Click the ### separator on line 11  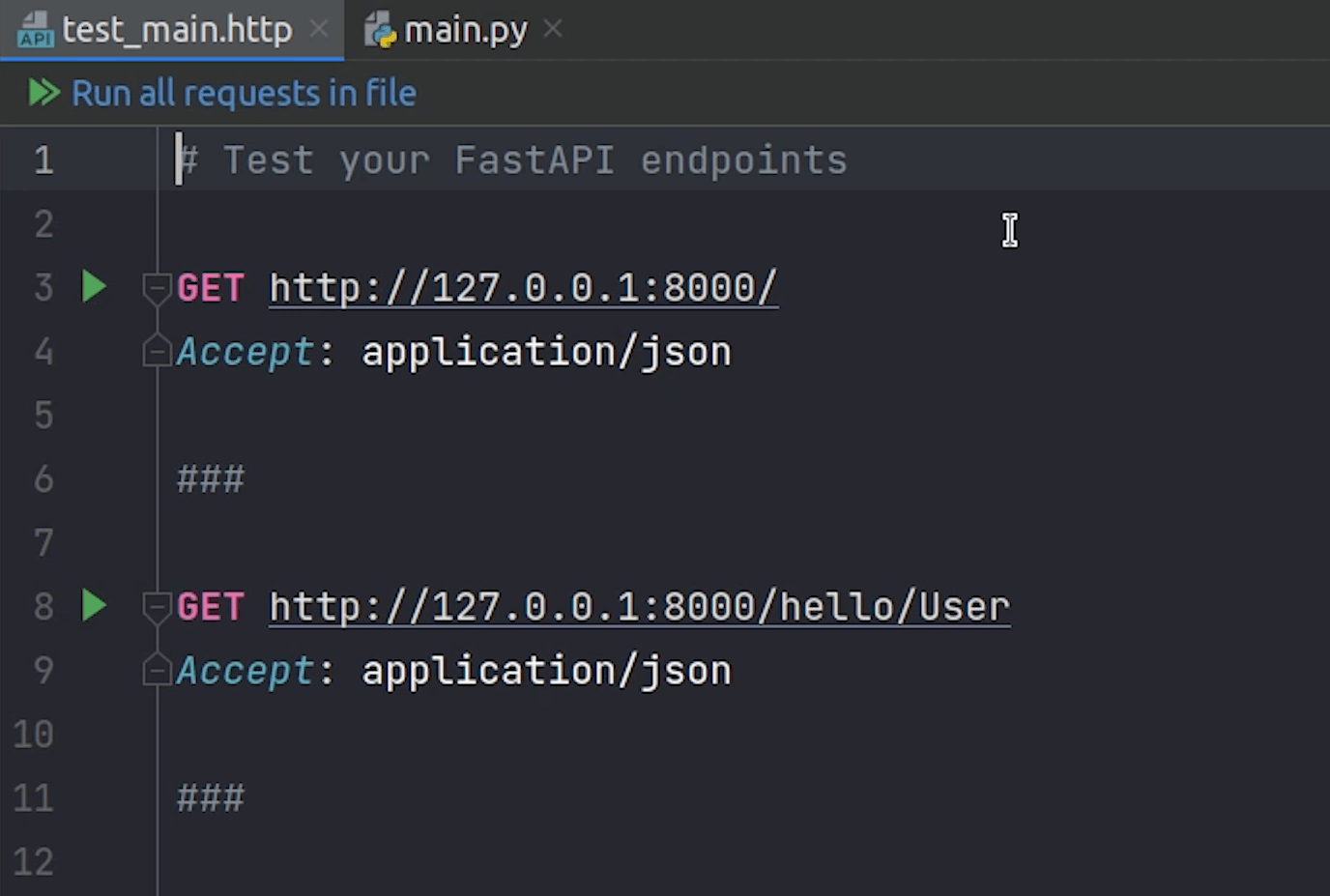211,798
